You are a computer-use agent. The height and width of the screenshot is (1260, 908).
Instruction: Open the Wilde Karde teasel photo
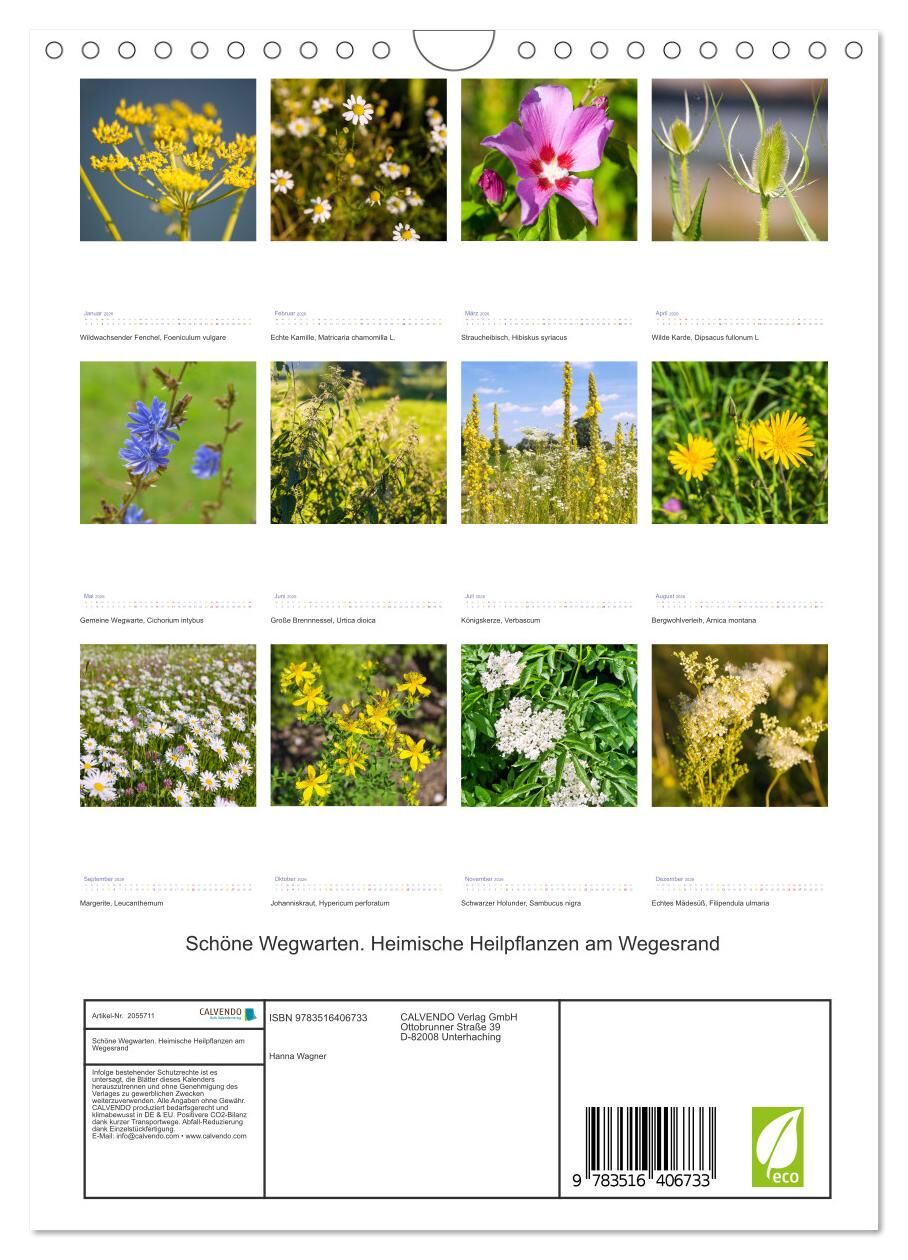click(739, 160)
